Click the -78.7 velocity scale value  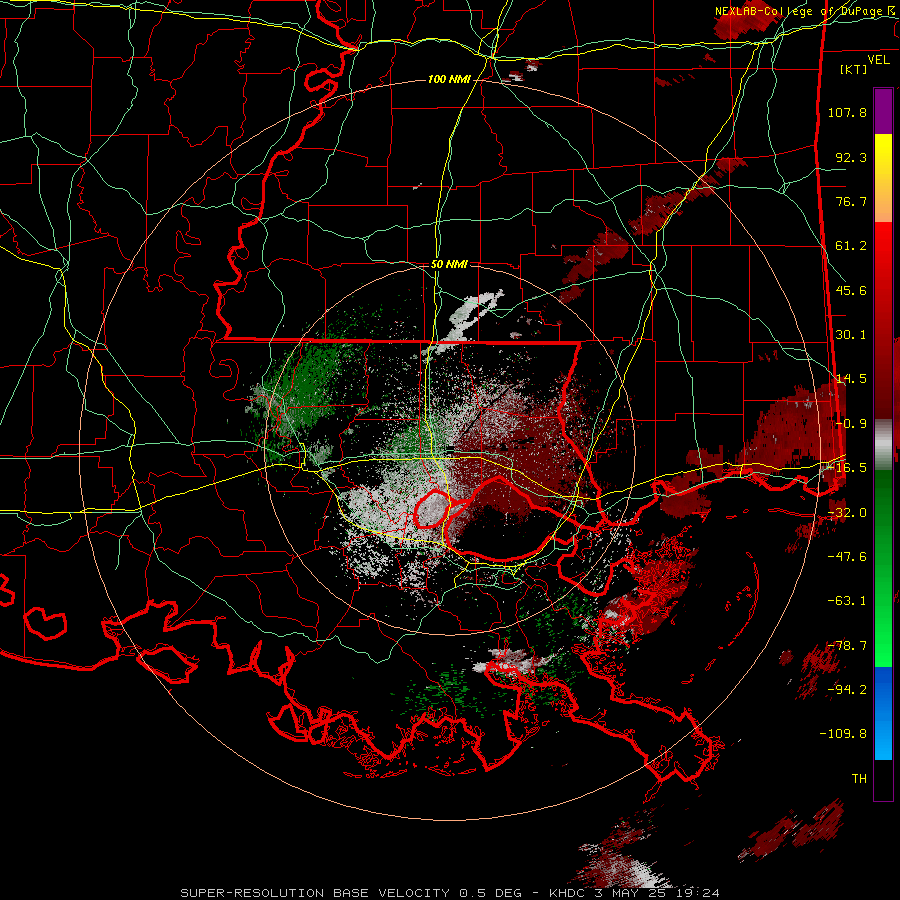pyautogui.click(x=847, y=646)
